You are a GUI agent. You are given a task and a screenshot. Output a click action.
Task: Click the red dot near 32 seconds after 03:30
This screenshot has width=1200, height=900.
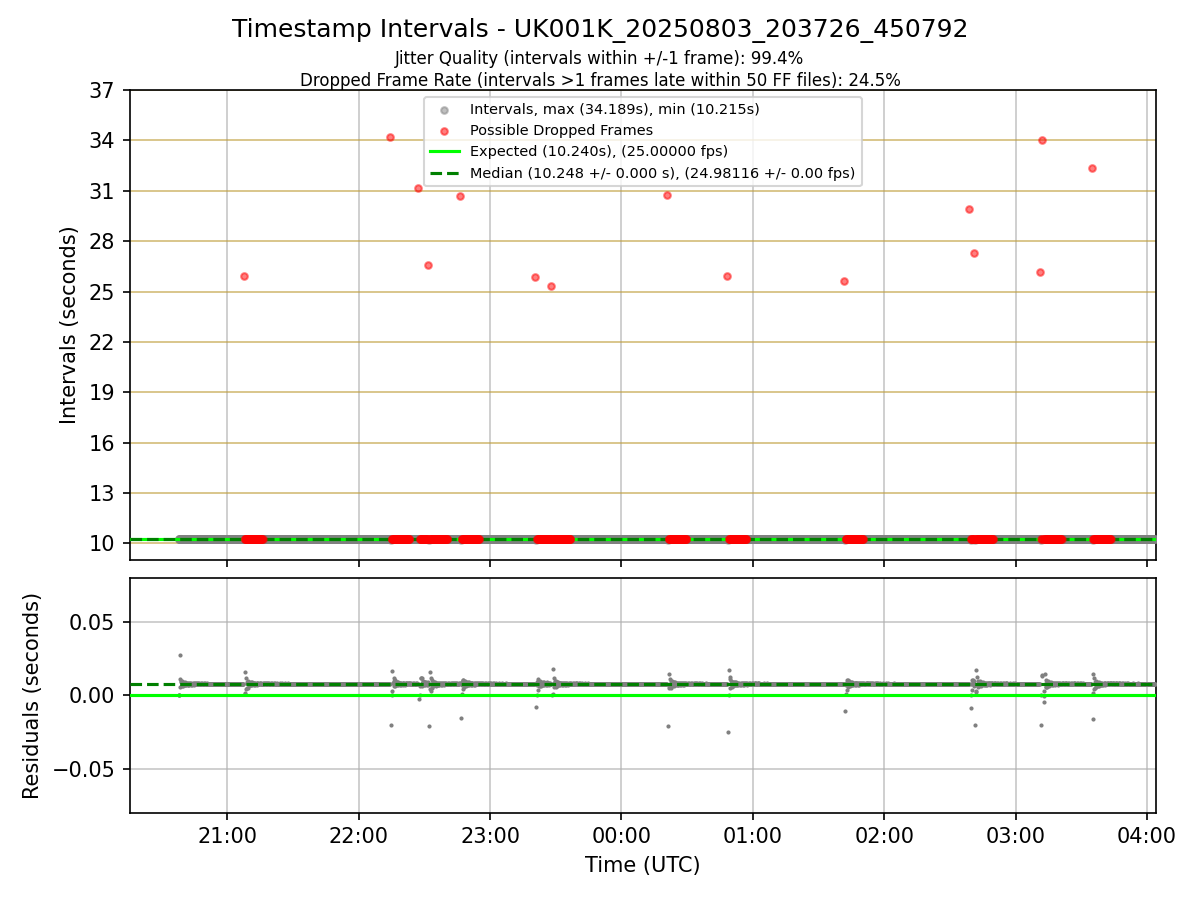1092,168
